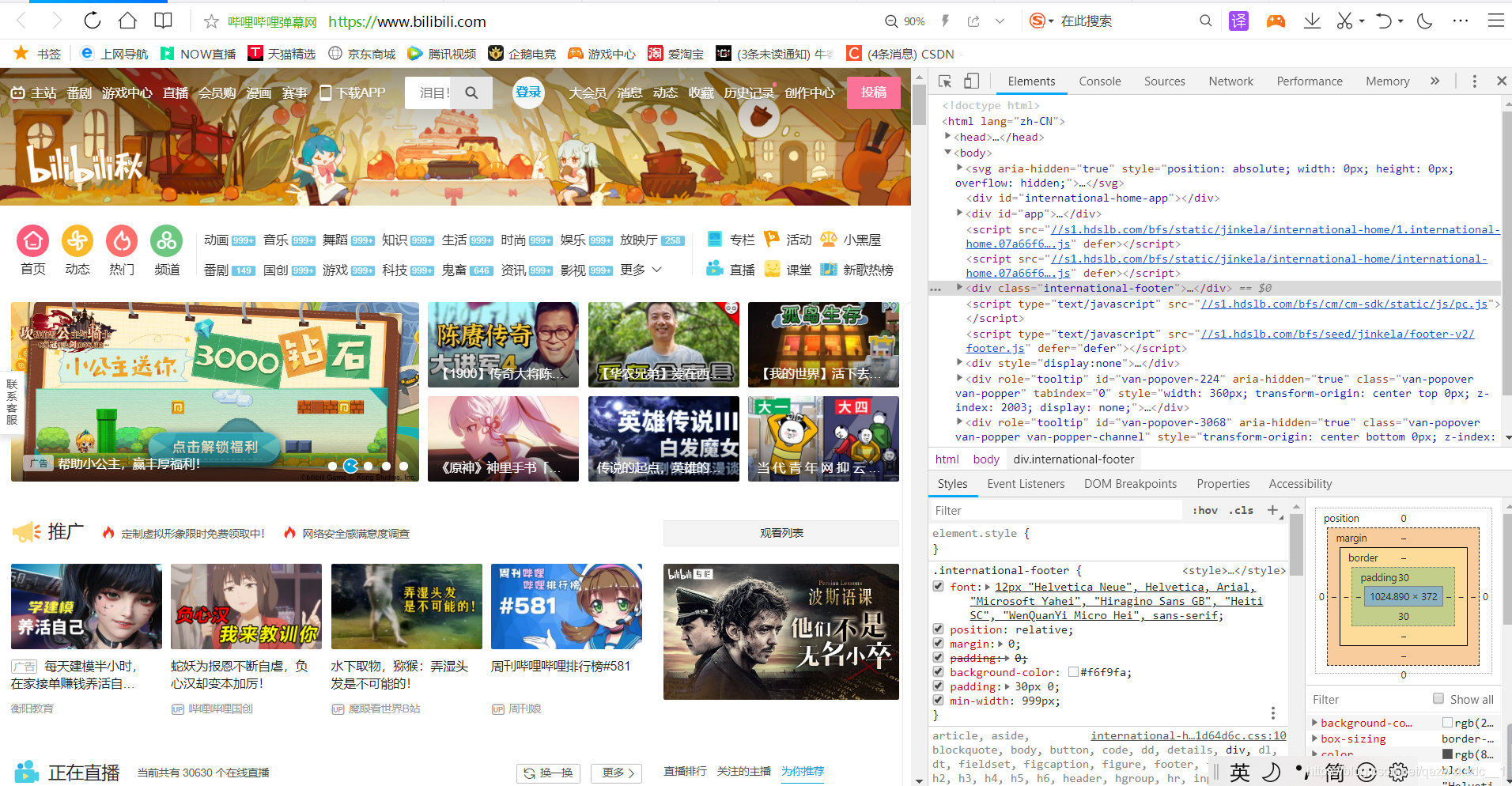
Task: Click the div.international-footer breadcrumb
Action: 1073,459
